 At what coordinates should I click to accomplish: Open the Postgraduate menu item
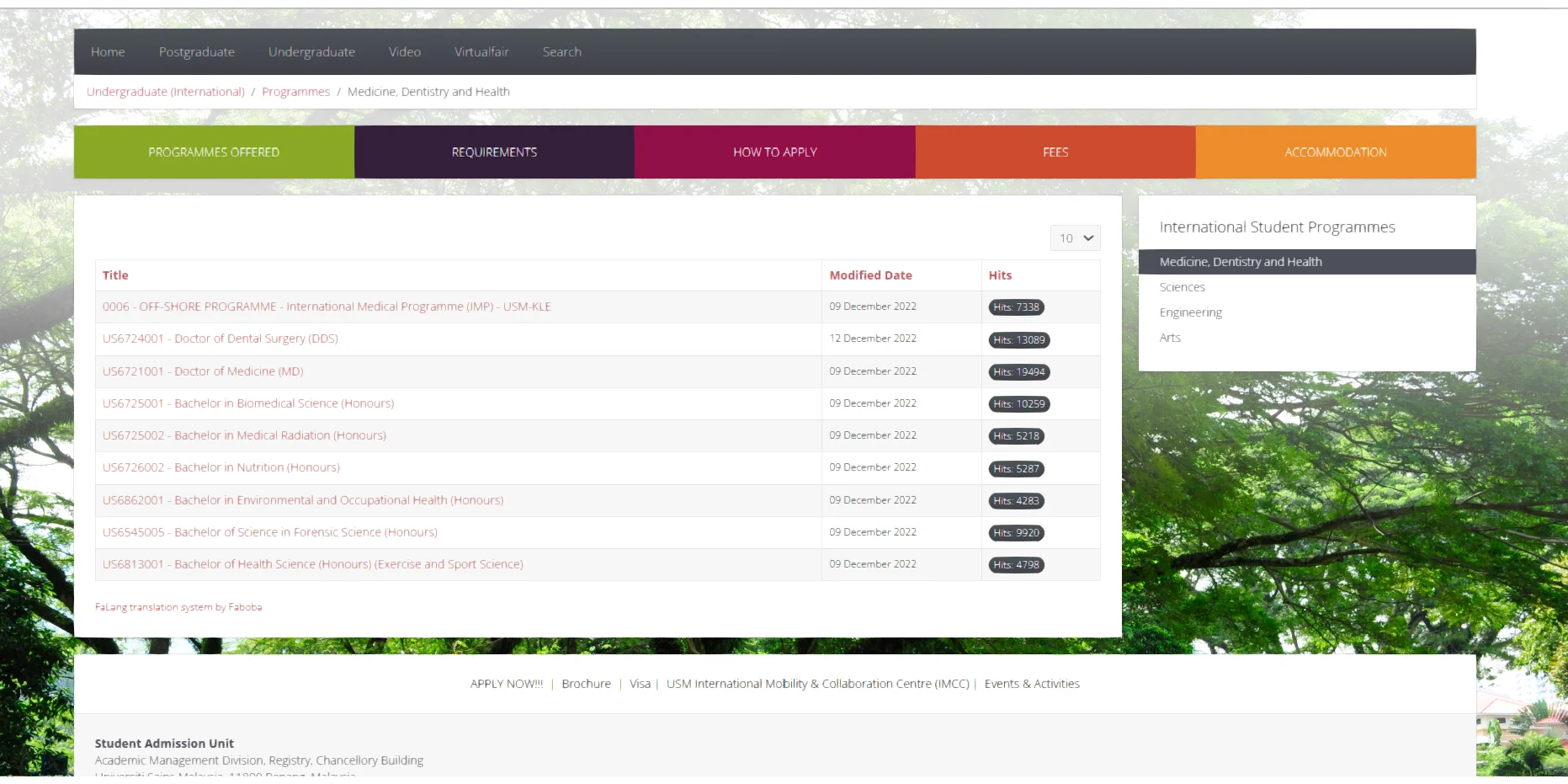[x=196, y=52]
